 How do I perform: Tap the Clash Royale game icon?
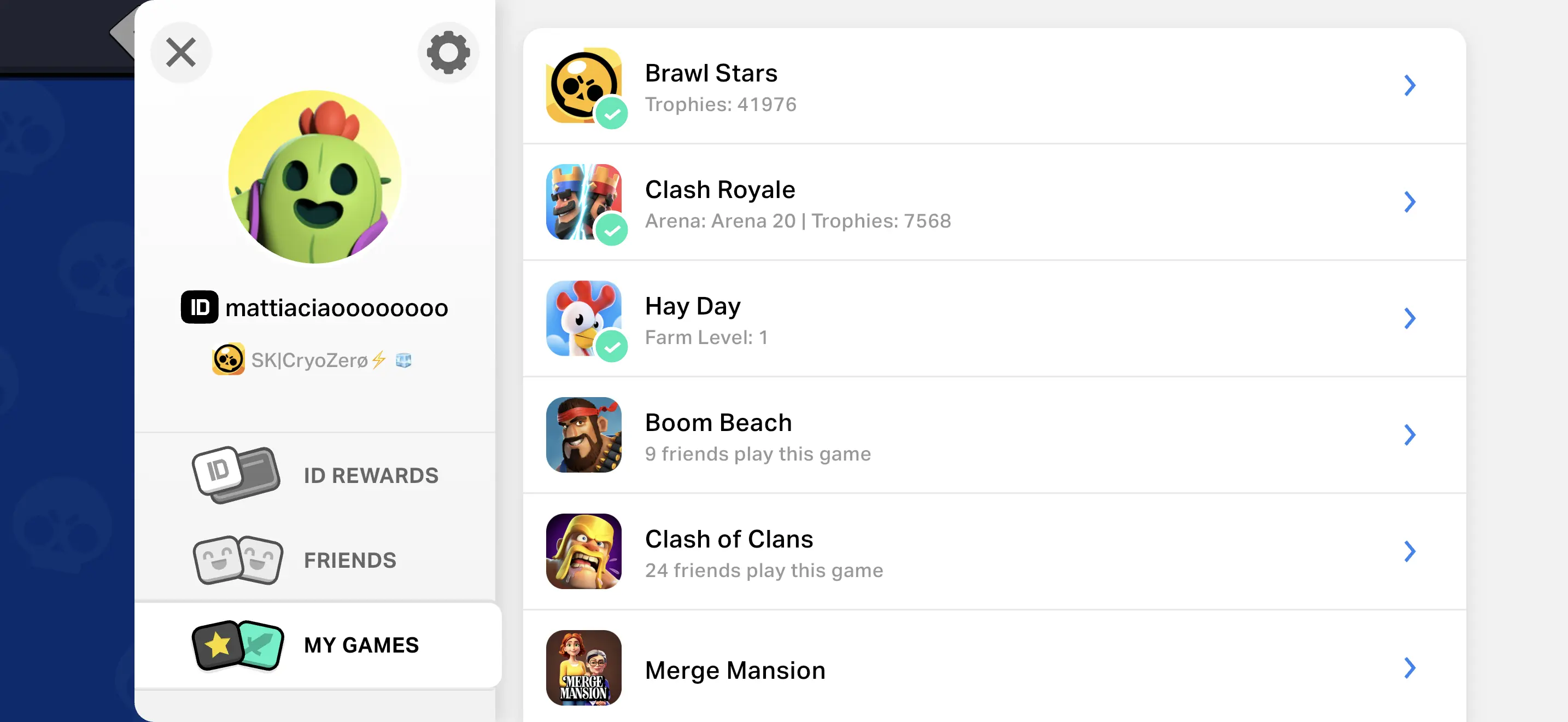583,201
